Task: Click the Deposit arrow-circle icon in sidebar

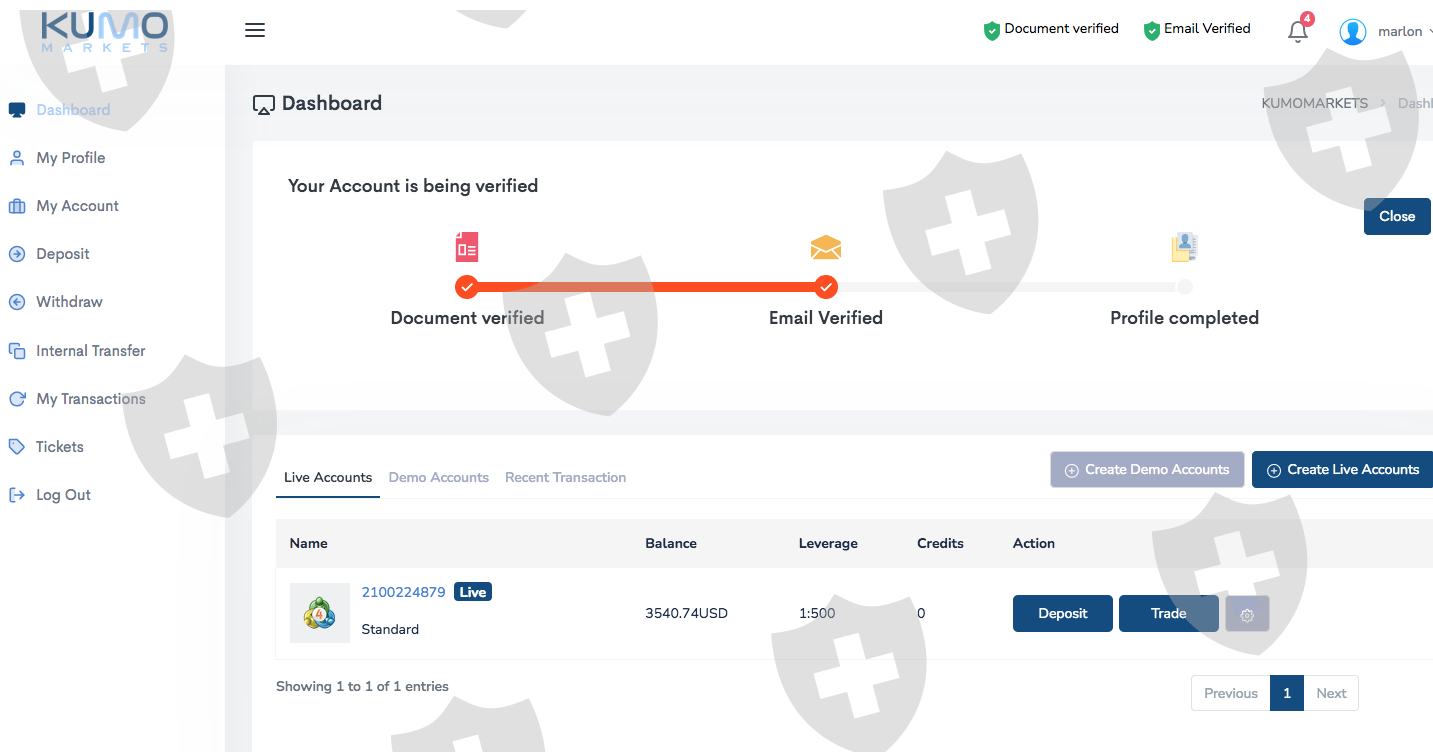Action: coord(17,254)
